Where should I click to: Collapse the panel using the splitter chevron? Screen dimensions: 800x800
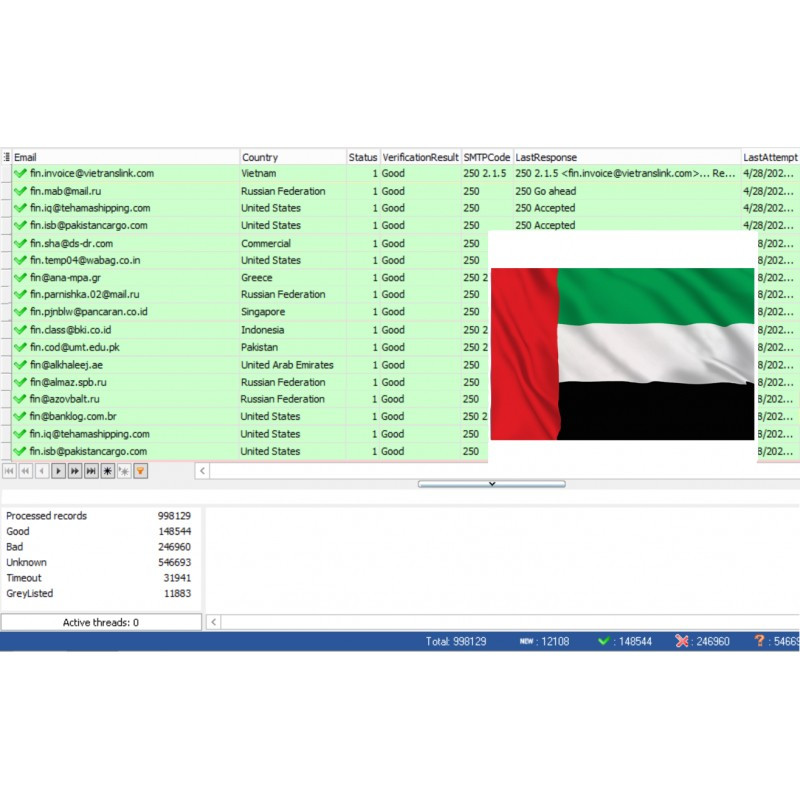(x=491, y=484)
